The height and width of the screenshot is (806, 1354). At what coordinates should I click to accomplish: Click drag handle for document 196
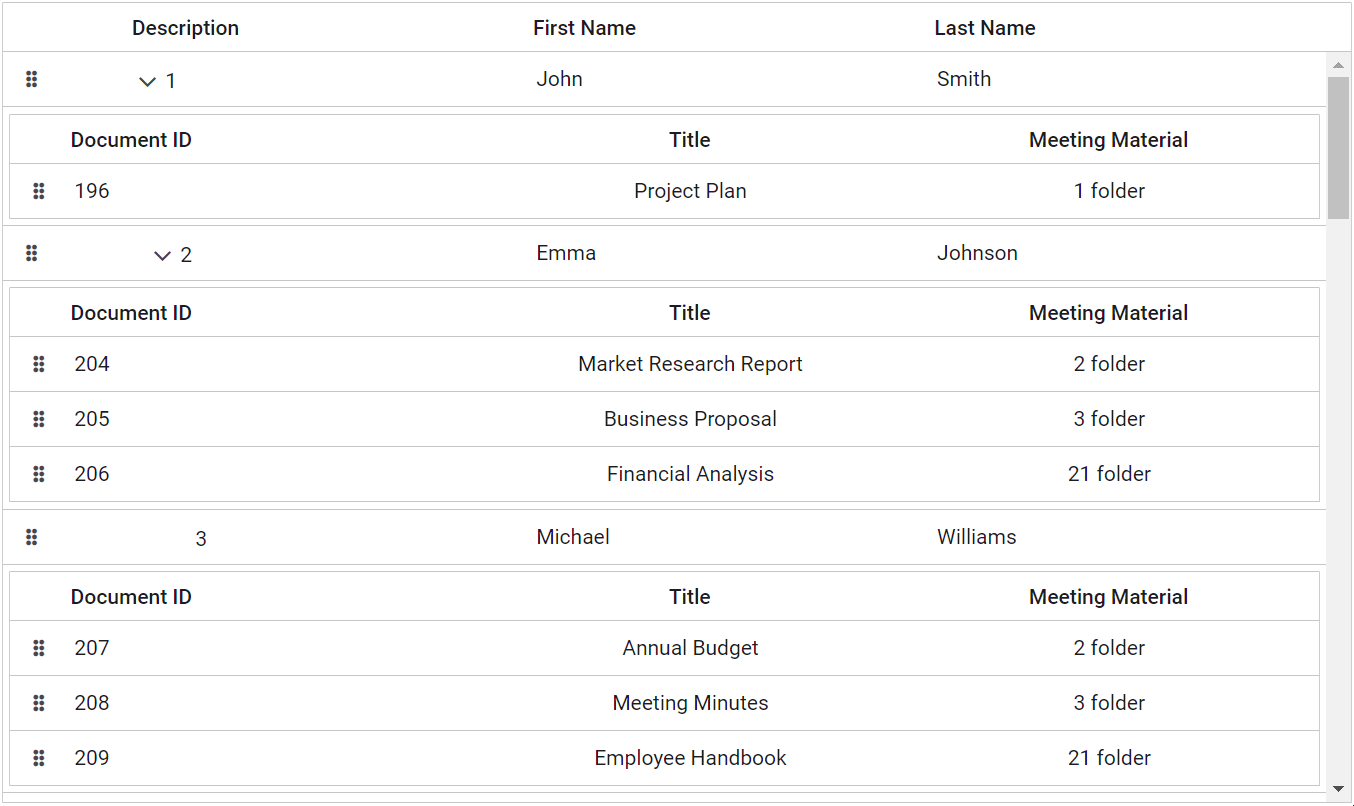tap(39, 191)
